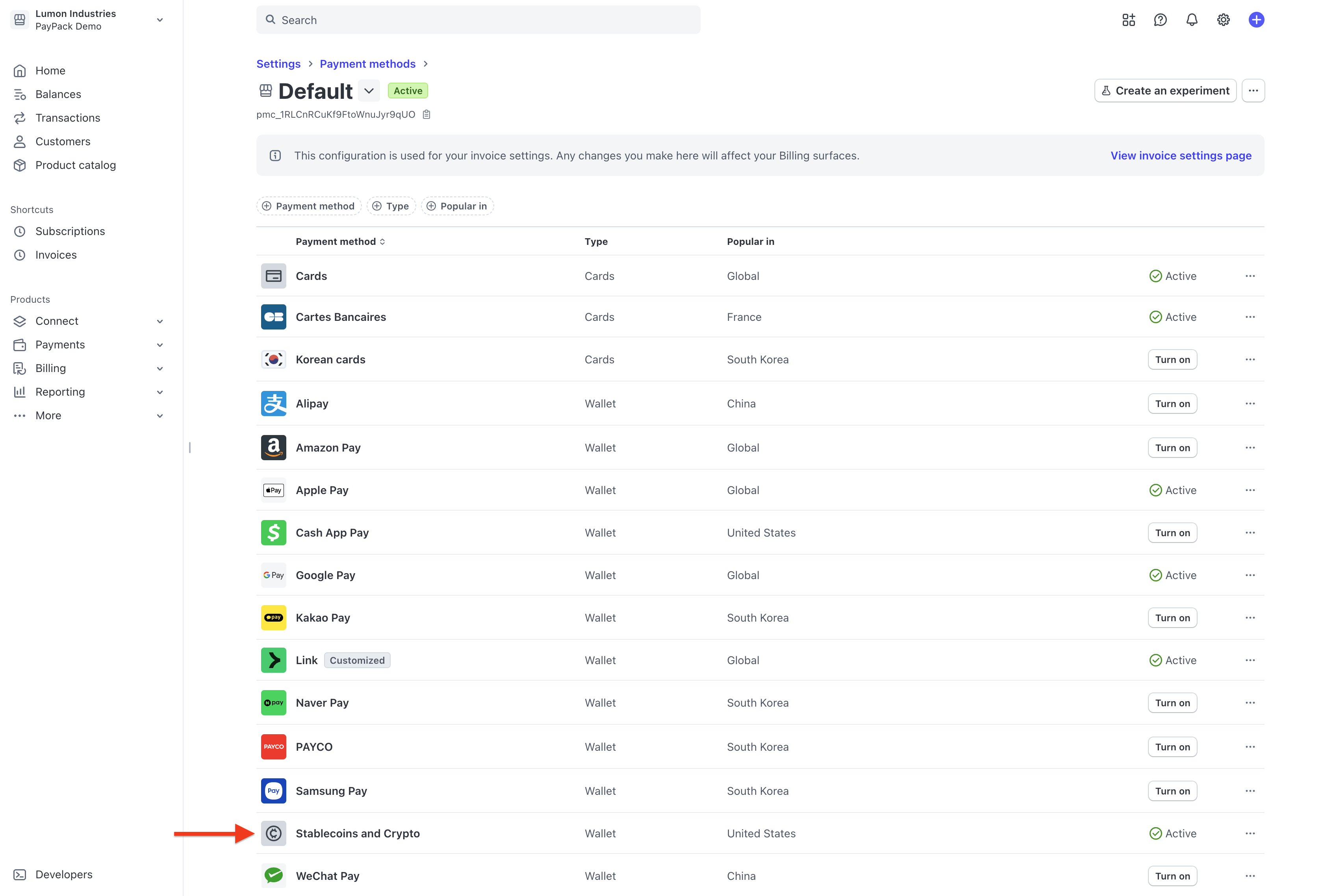
Task: Open Invoices shortcut
Action: [x=56, y=255]
